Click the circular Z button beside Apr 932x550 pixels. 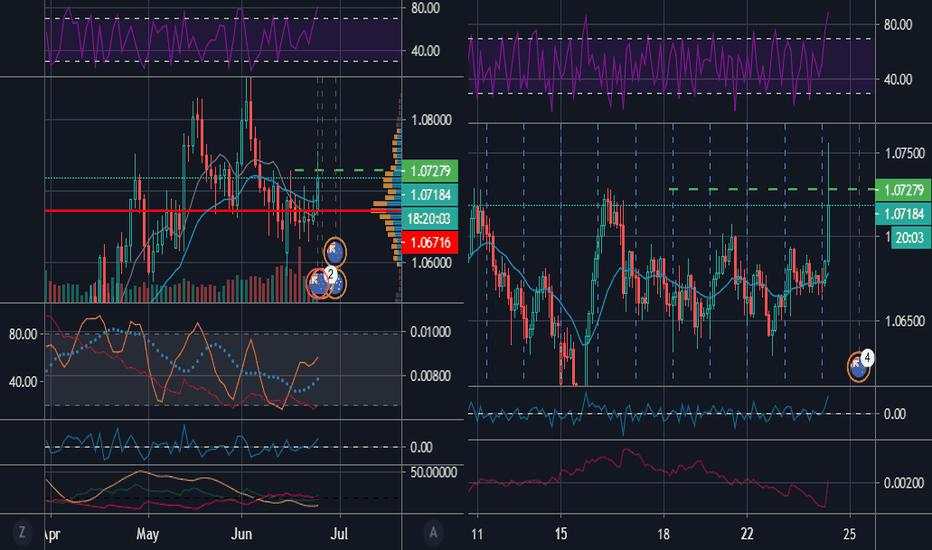22,532
